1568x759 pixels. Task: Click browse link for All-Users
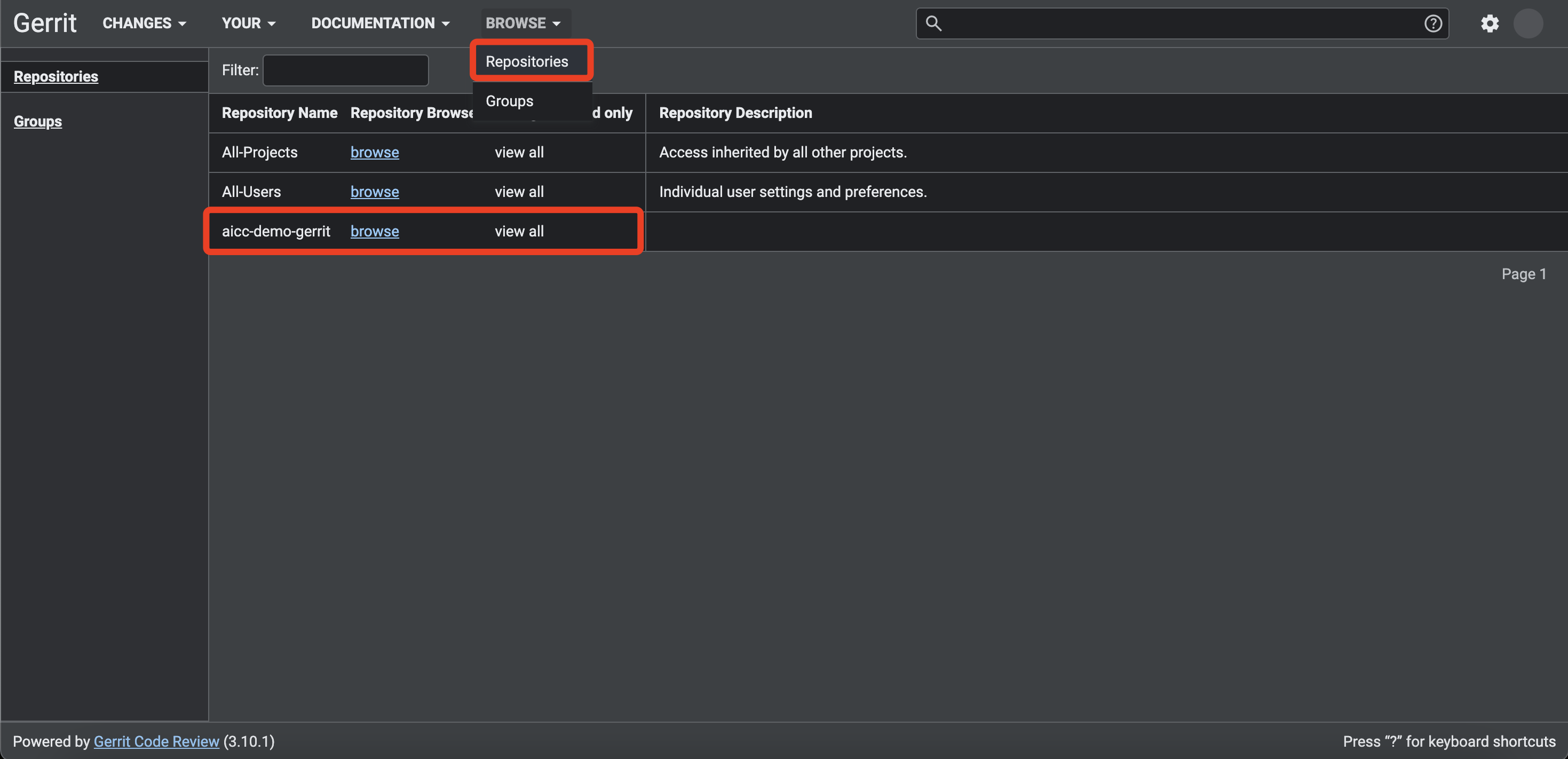[x=374, y=192]
